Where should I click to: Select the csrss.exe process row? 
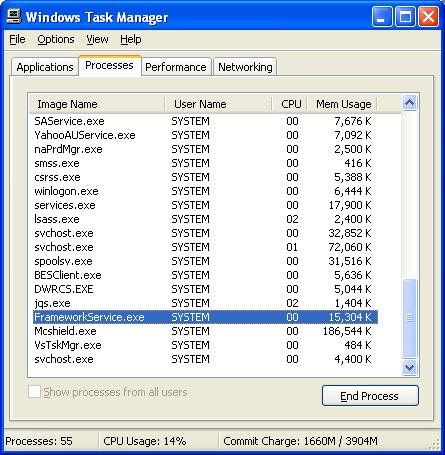(x=205, y=177)
